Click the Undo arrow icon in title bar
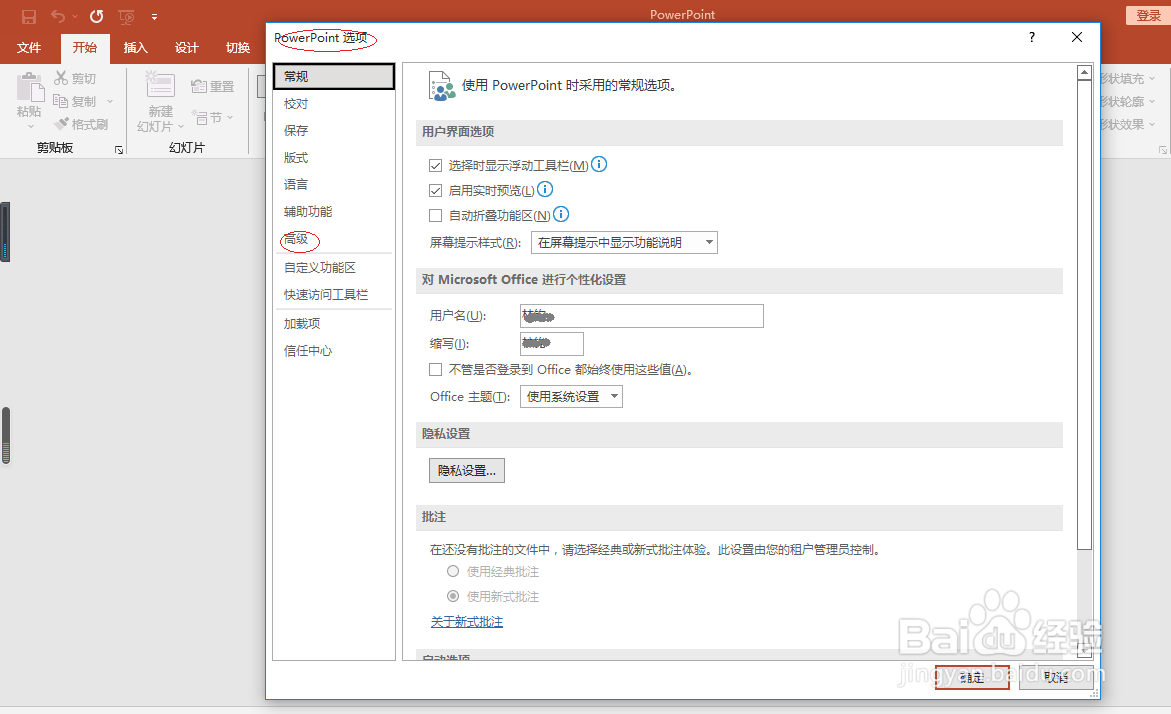 58,16
